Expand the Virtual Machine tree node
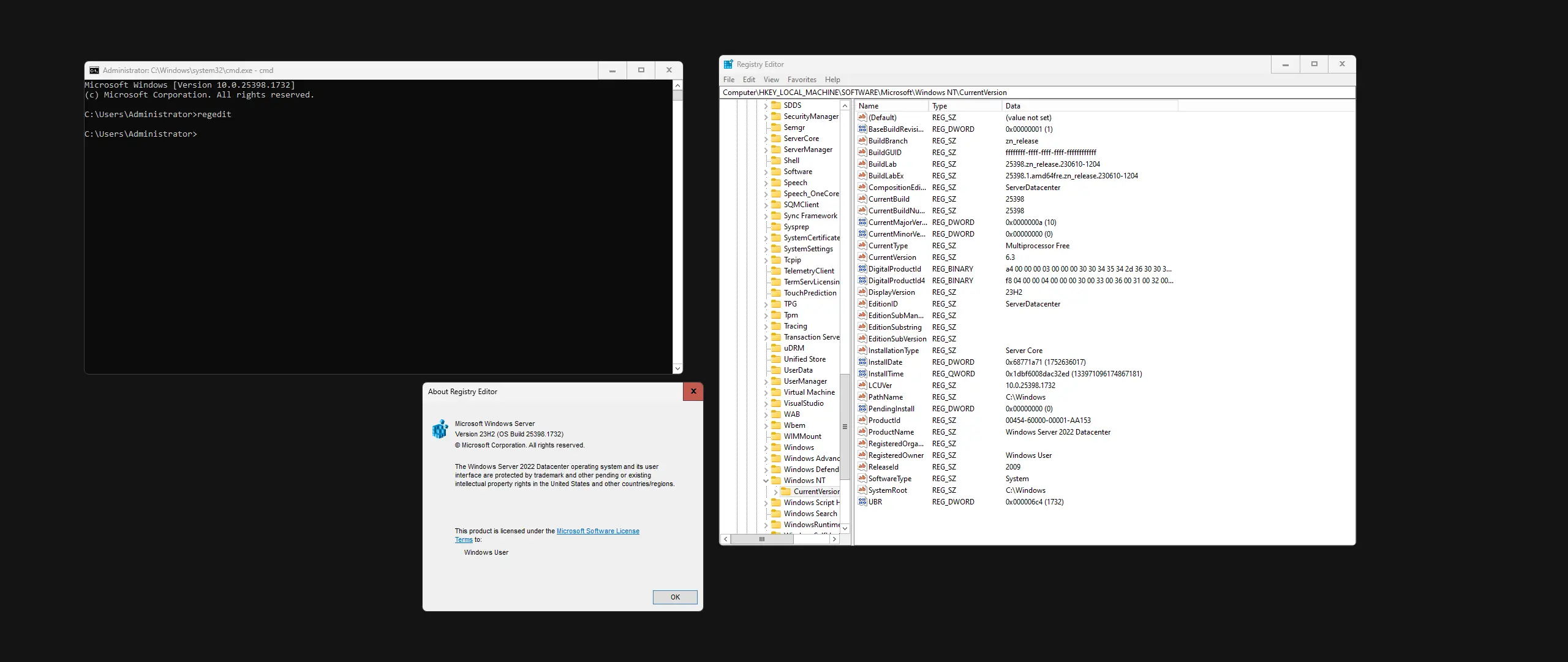The height and width of the screenshot is (662, 1568). [x=766, y=392]
